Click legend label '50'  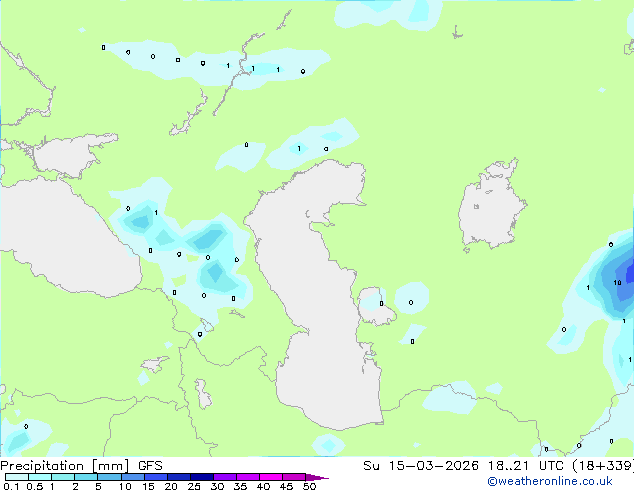point(309,486)
